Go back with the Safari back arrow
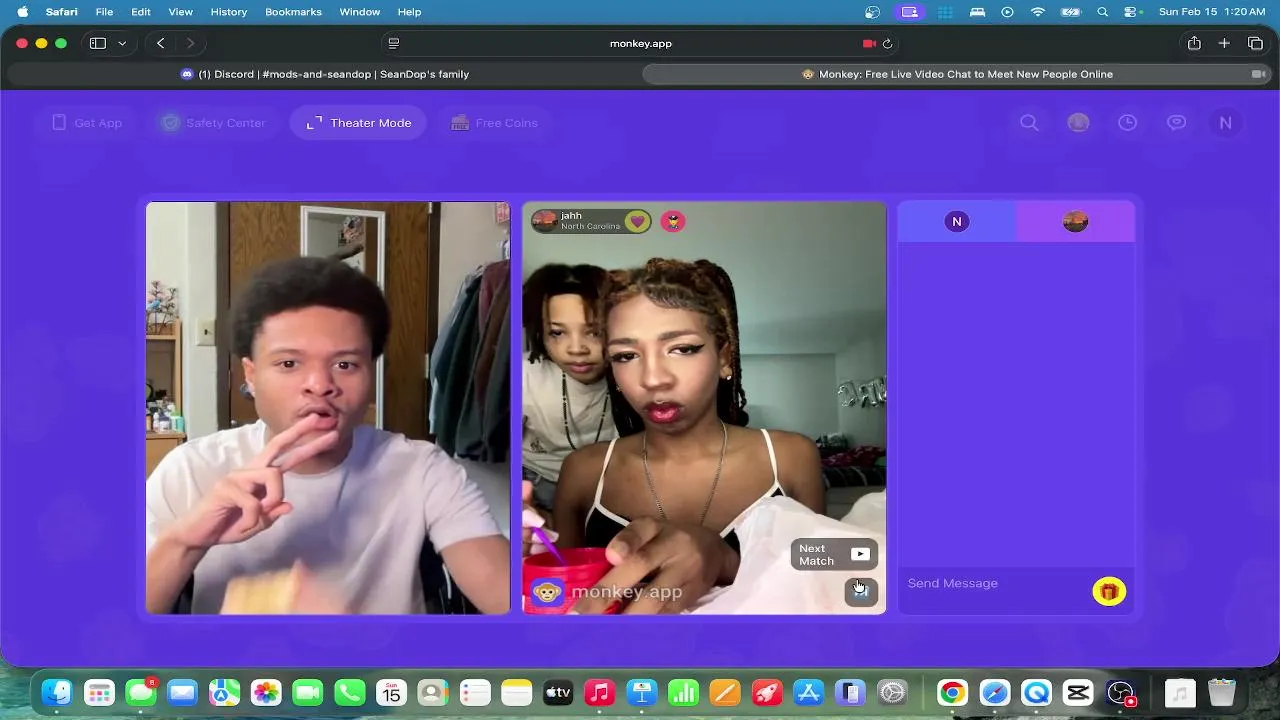The height and width of the screenshot is (720, 1280). click(x=160, y=44)
